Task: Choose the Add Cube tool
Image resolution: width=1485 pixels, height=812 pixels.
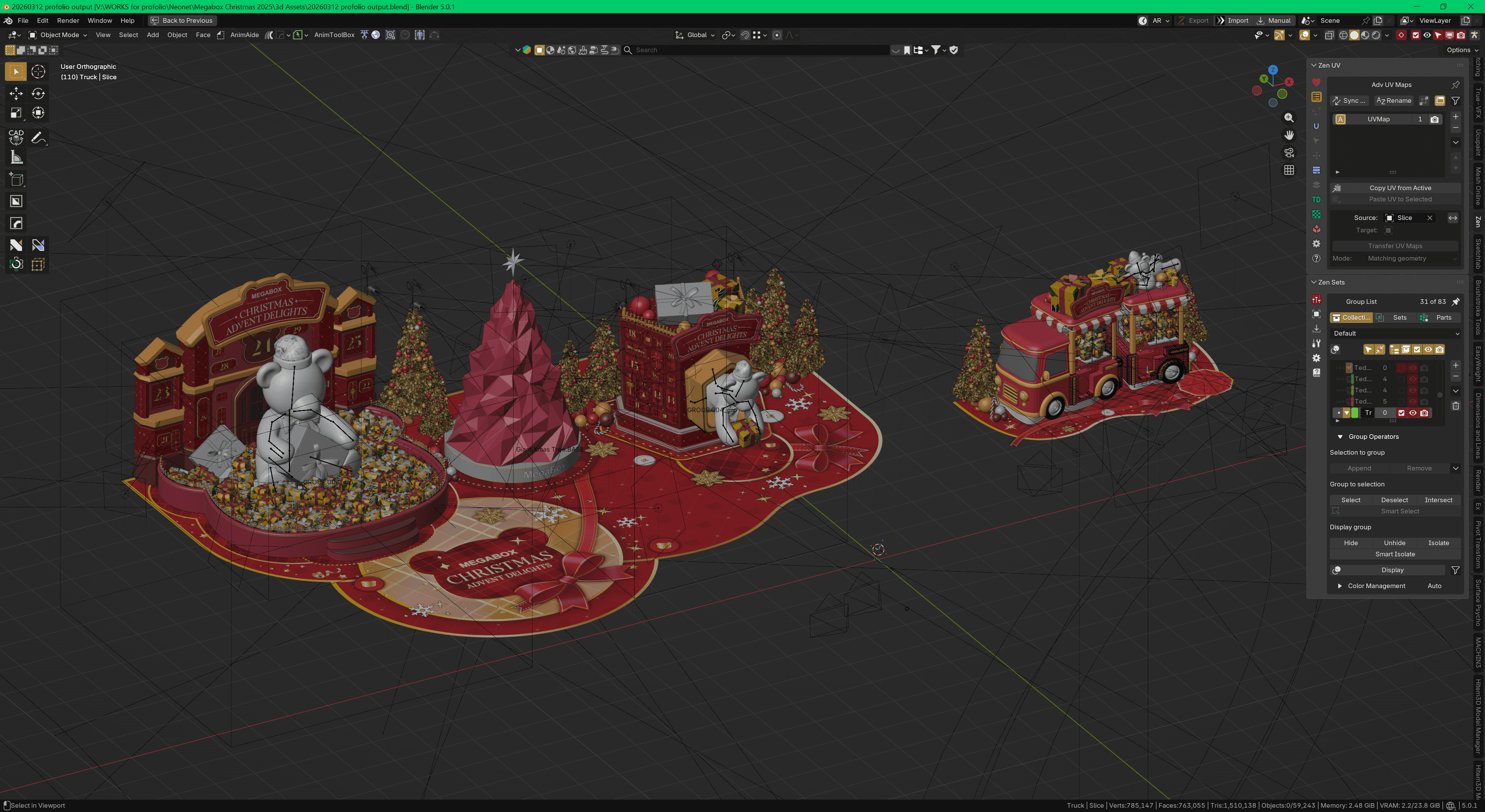Action: (16, 179)
